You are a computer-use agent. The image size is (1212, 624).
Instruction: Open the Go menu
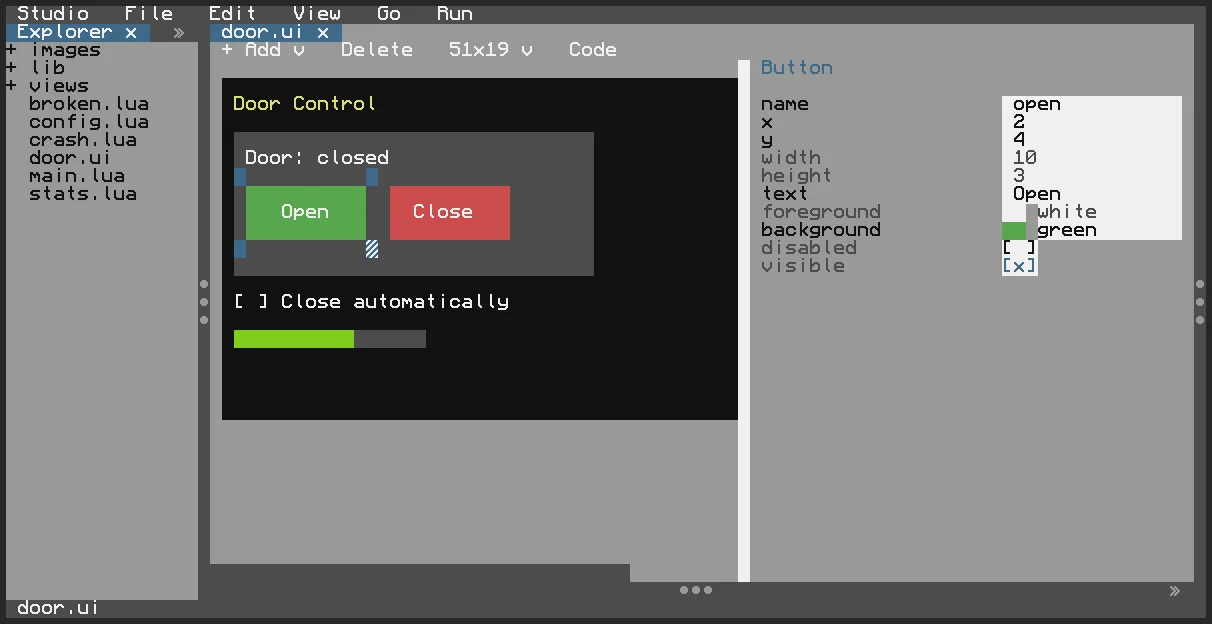tap(389, 14)
